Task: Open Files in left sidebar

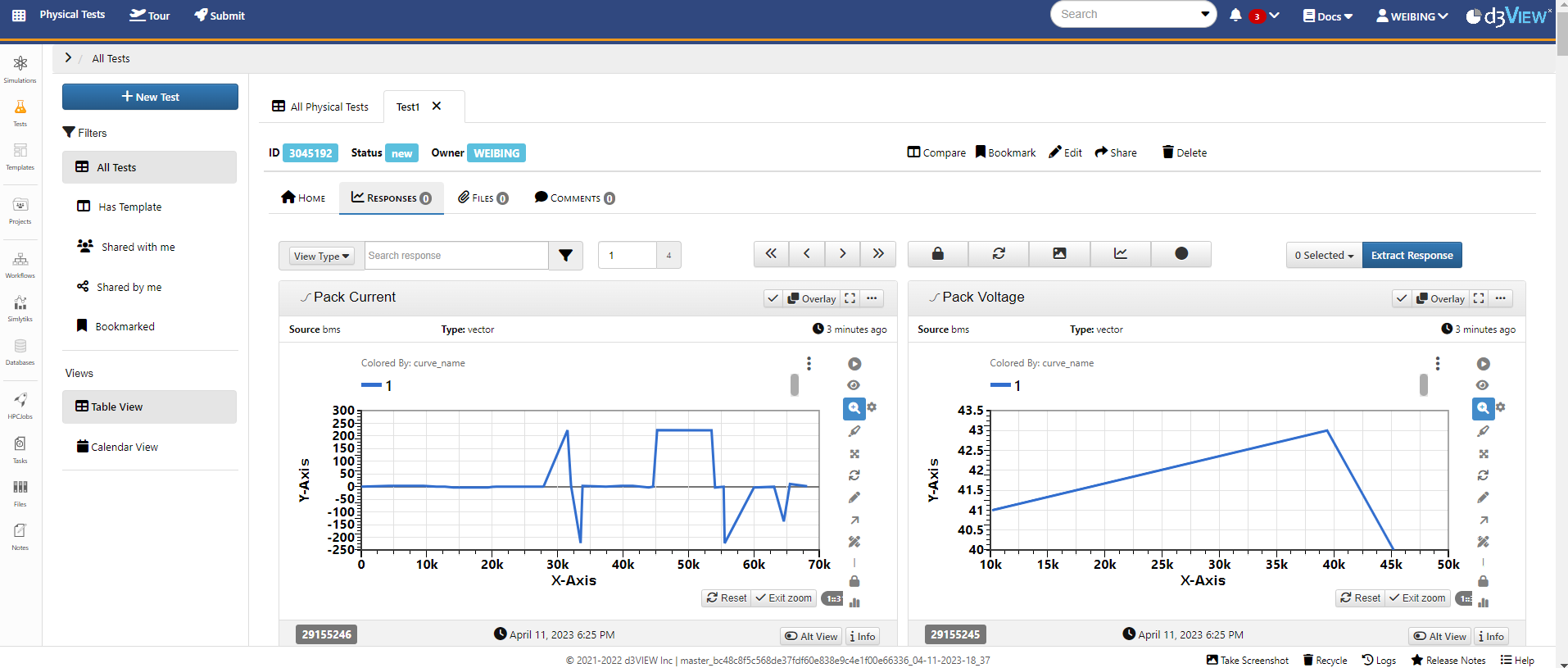Action: pyautogui.click(x=20, y=493)
